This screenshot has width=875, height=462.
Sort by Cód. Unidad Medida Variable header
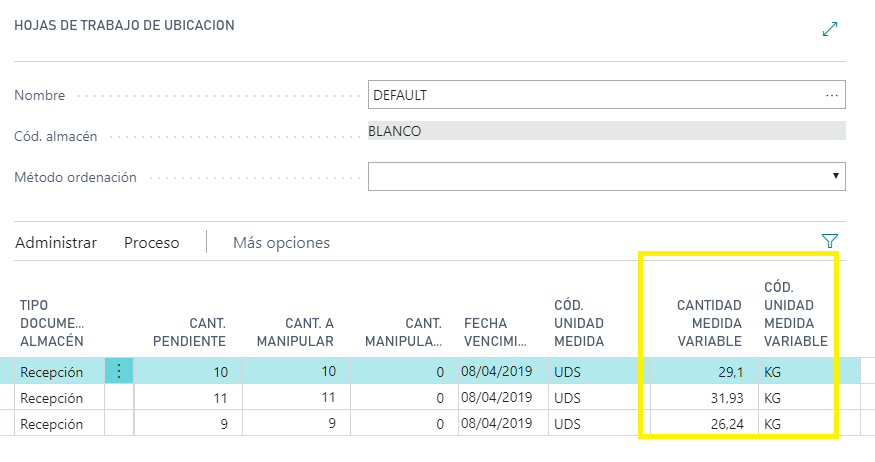[x=796, y=314]
